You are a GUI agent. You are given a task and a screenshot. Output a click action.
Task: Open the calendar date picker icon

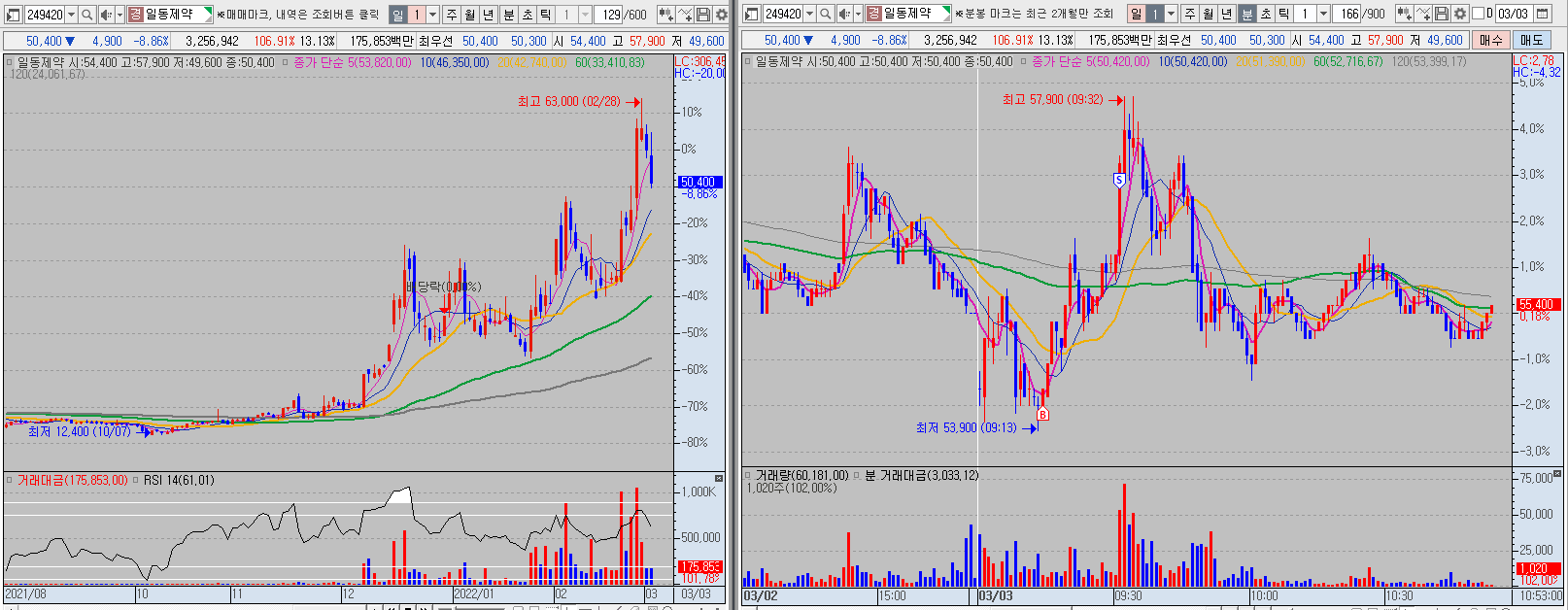[1542, 15]
